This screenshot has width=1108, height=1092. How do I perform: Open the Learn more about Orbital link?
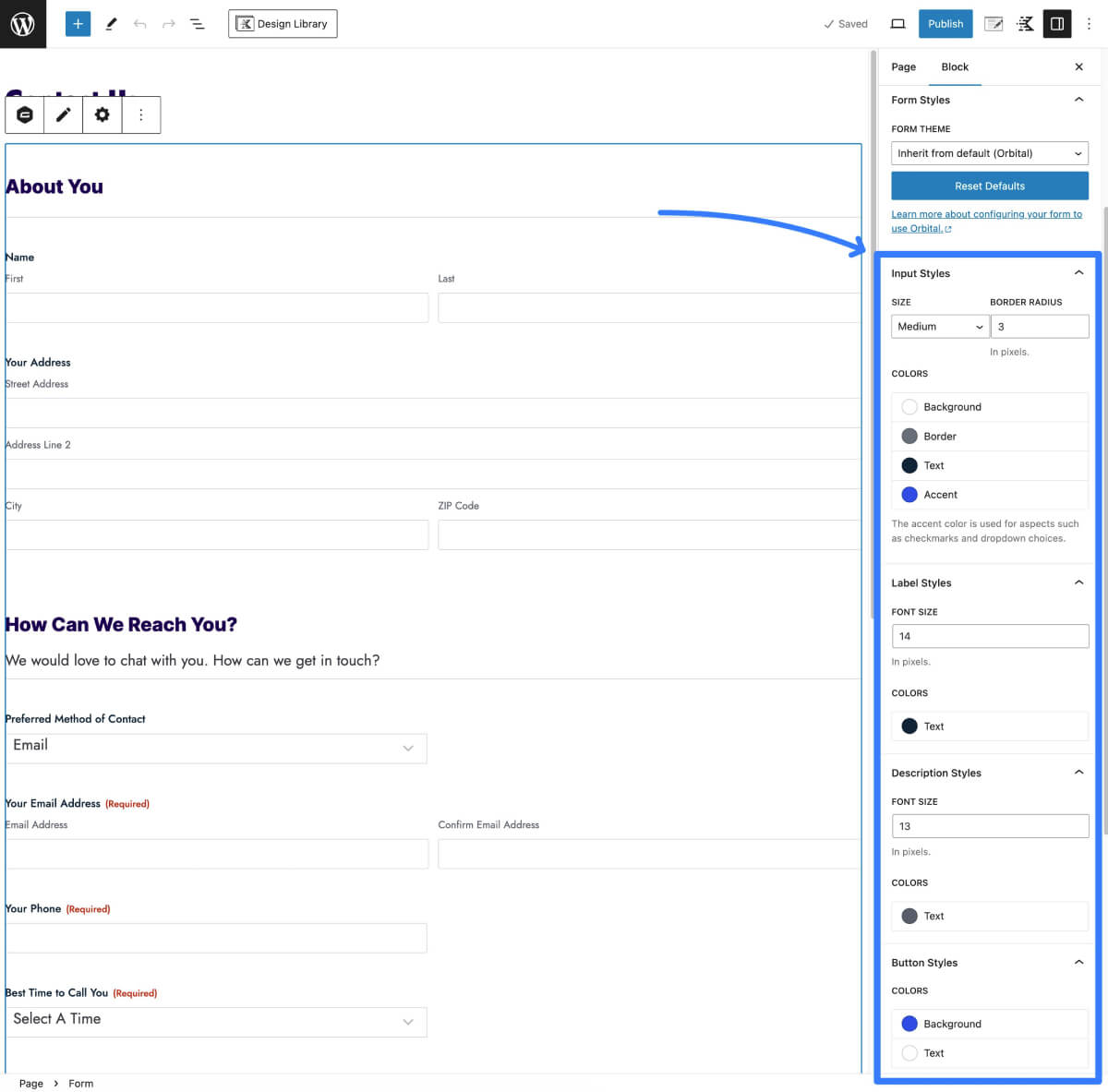(x=986, y=221)
